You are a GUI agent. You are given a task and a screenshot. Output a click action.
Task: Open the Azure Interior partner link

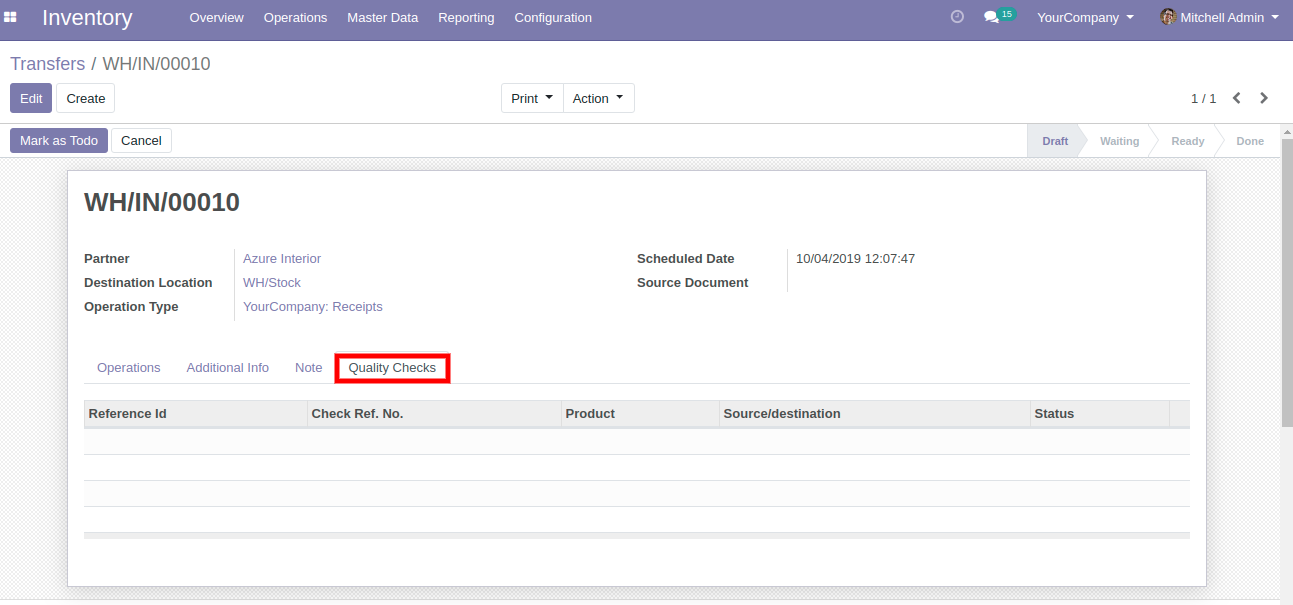pyautogui.click(x=282, y=259)
